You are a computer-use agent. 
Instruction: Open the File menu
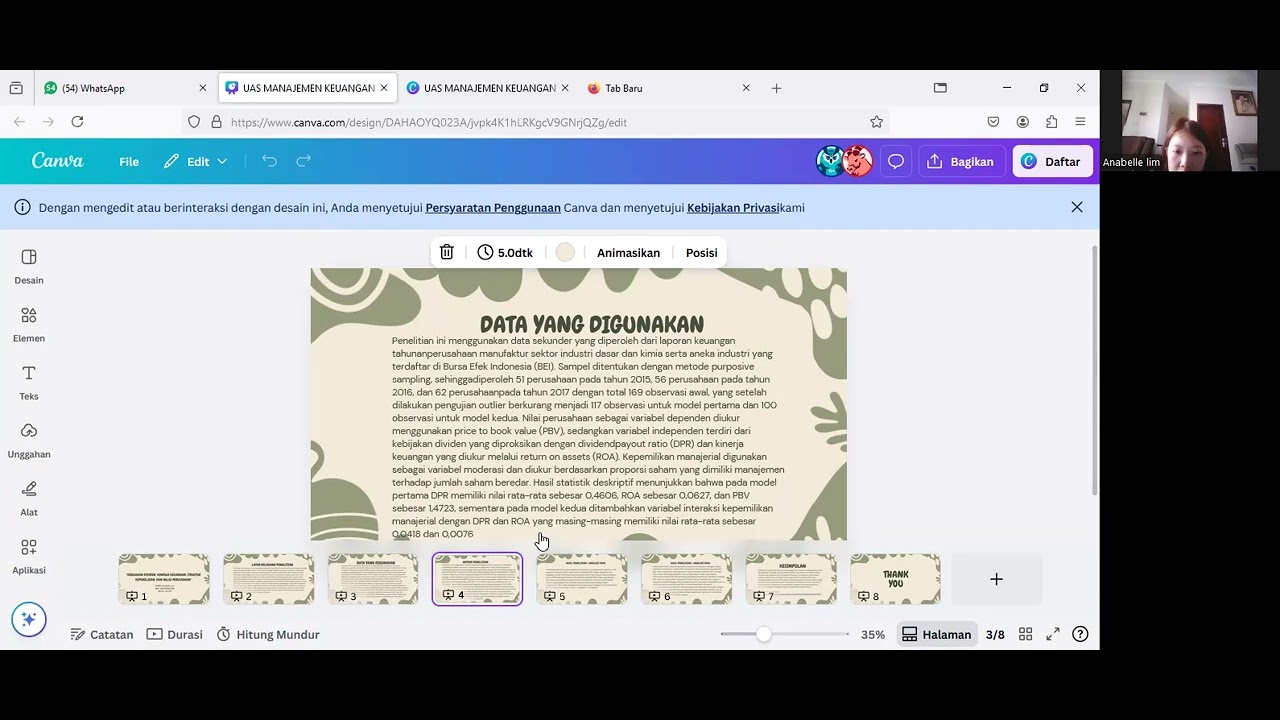(x=129, y=161)
